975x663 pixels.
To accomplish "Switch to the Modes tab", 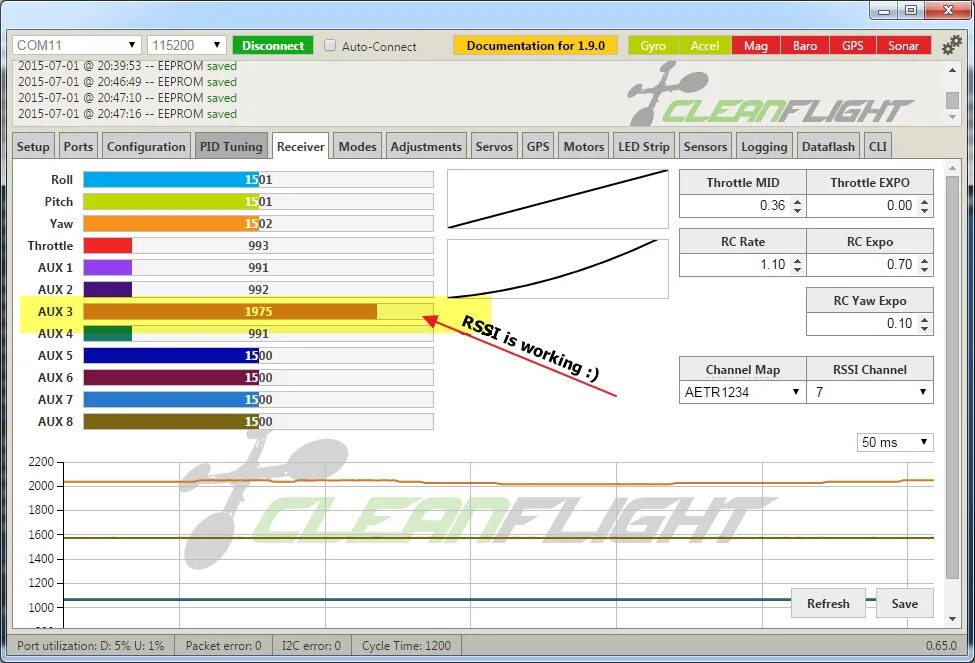I will [358, 147].
